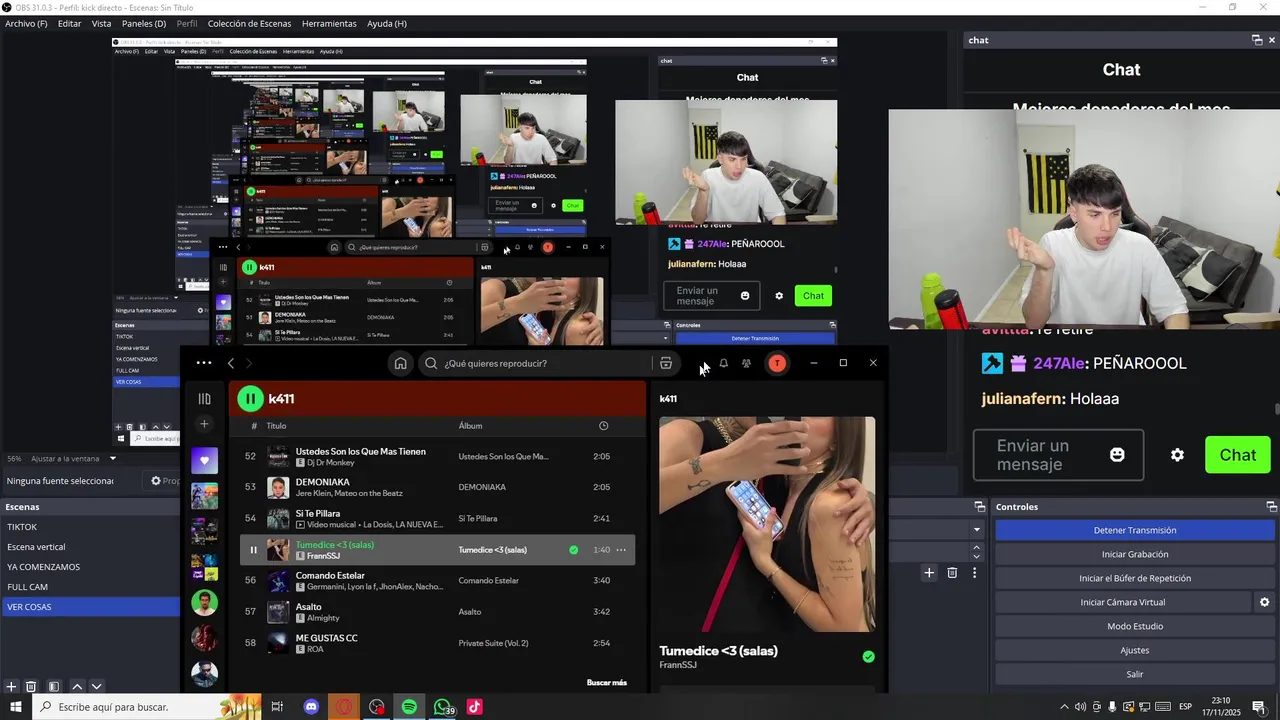The height and width of the screenshot is (720, 1280).
Task: Open Liked Songs heart tile in the Spotify sidebar
Action: coord(204,461)
